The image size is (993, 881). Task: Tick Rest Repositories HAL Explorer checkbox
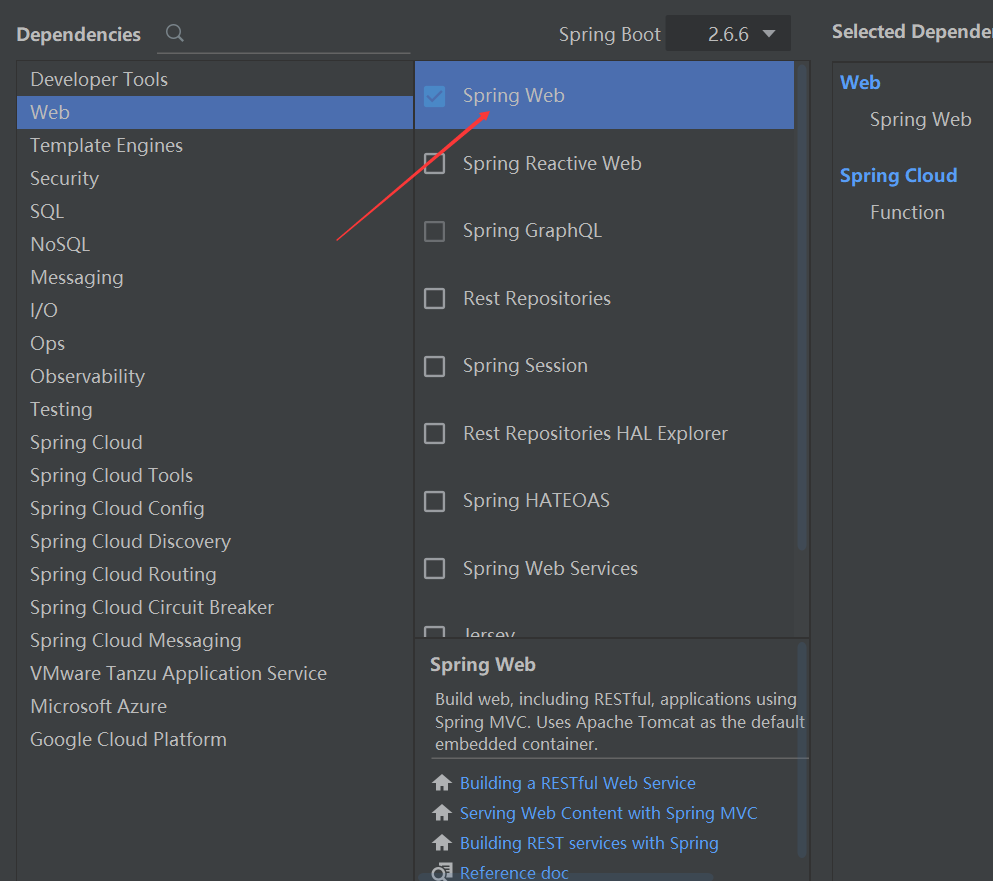point(434,434)
